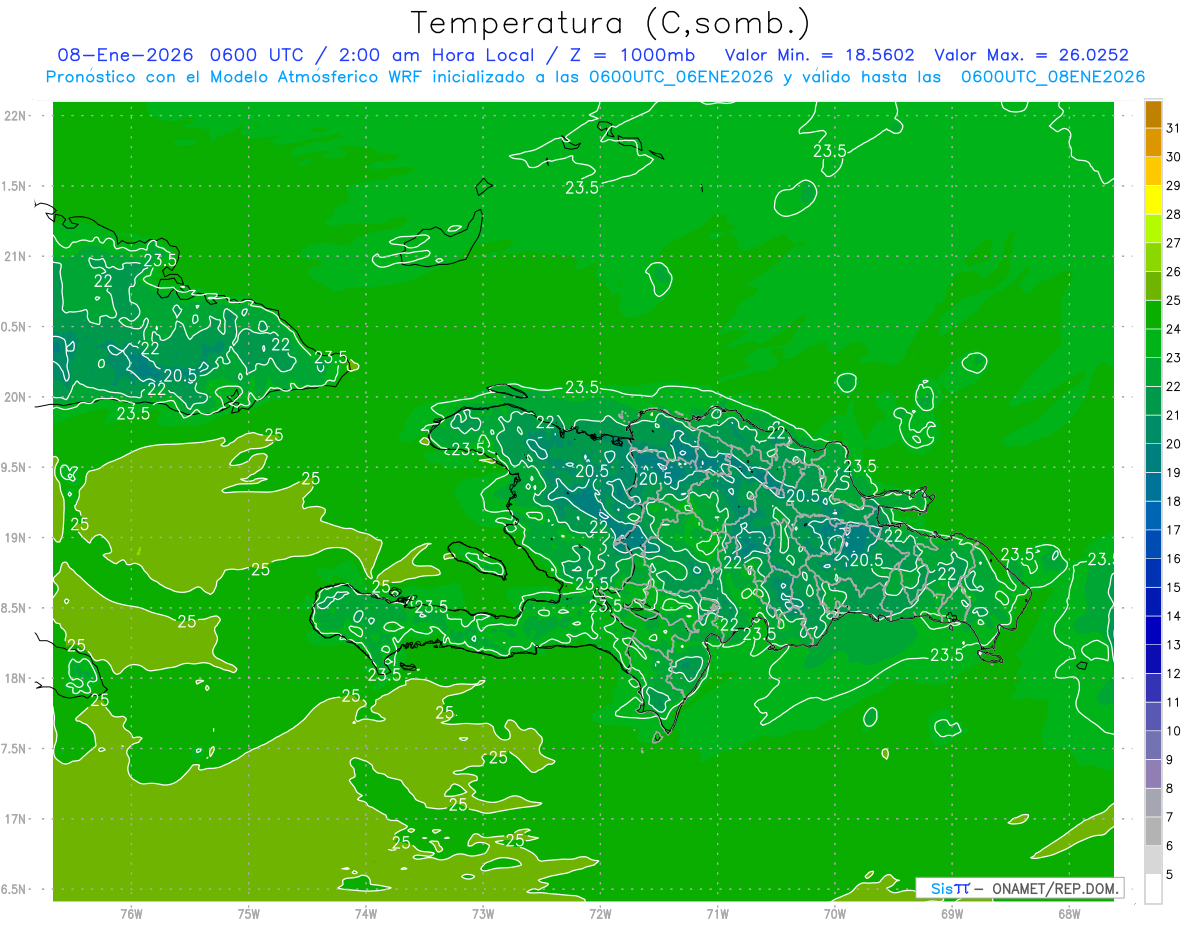This screenshot has width=1200, height=927.
Task: Click the dark blue swatch between 12 and 13
Action: click(x=1153, y=659)
